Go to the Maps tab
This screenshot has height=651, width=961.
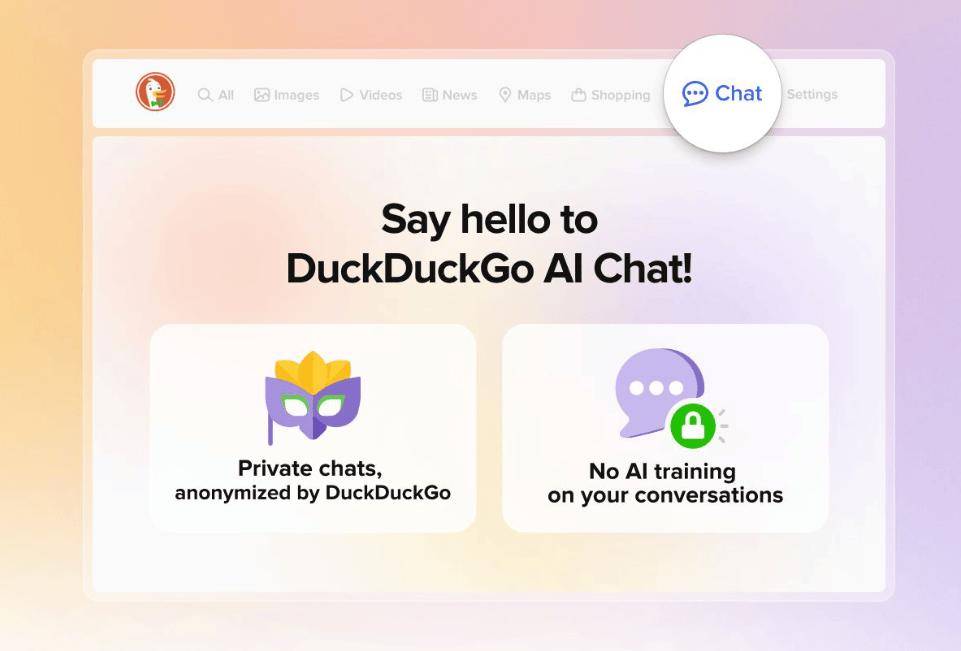525,94
